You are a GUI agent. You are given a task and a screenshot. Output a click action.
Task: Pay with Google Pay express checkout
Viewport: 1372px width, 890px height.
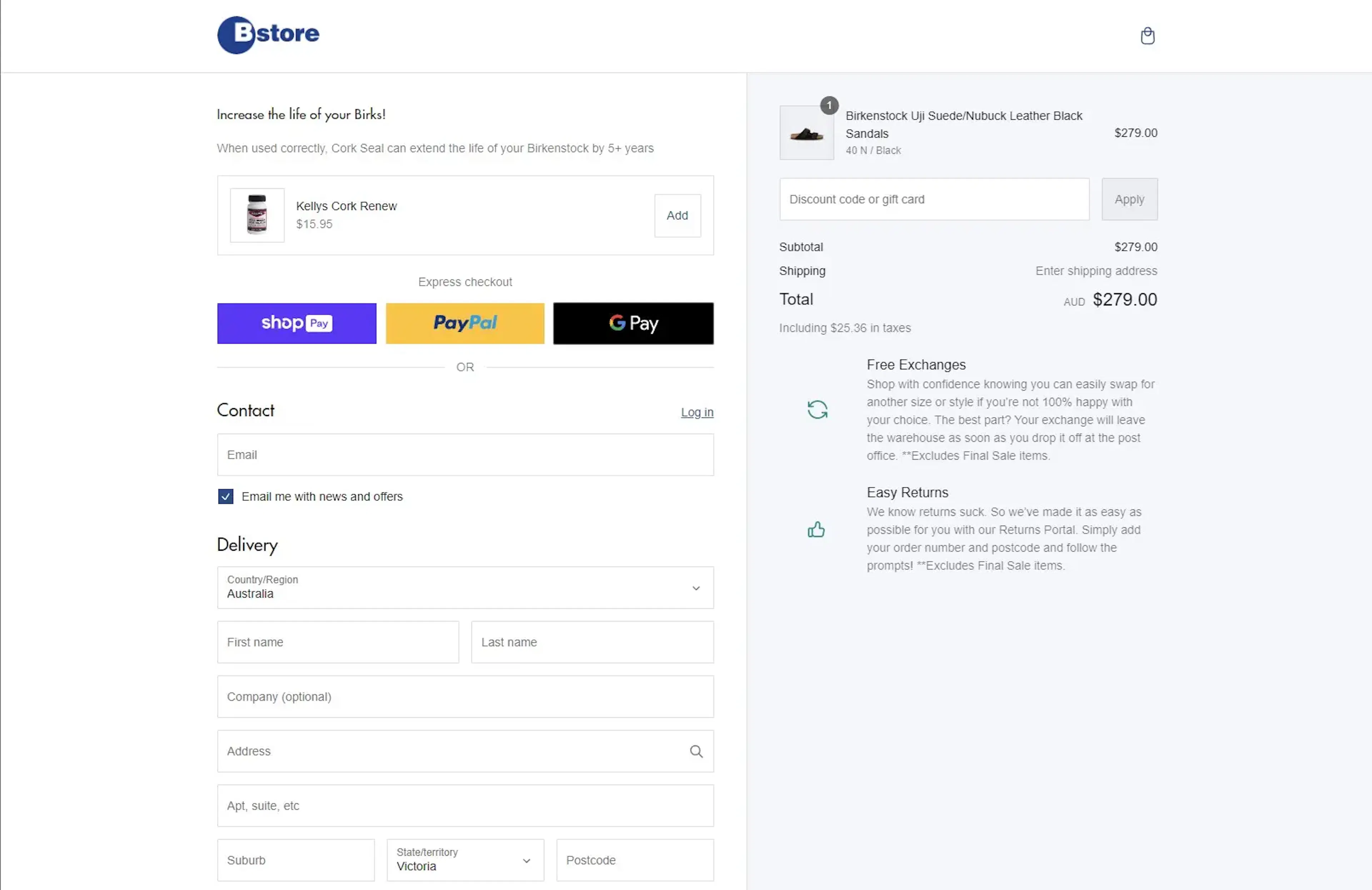633,323
